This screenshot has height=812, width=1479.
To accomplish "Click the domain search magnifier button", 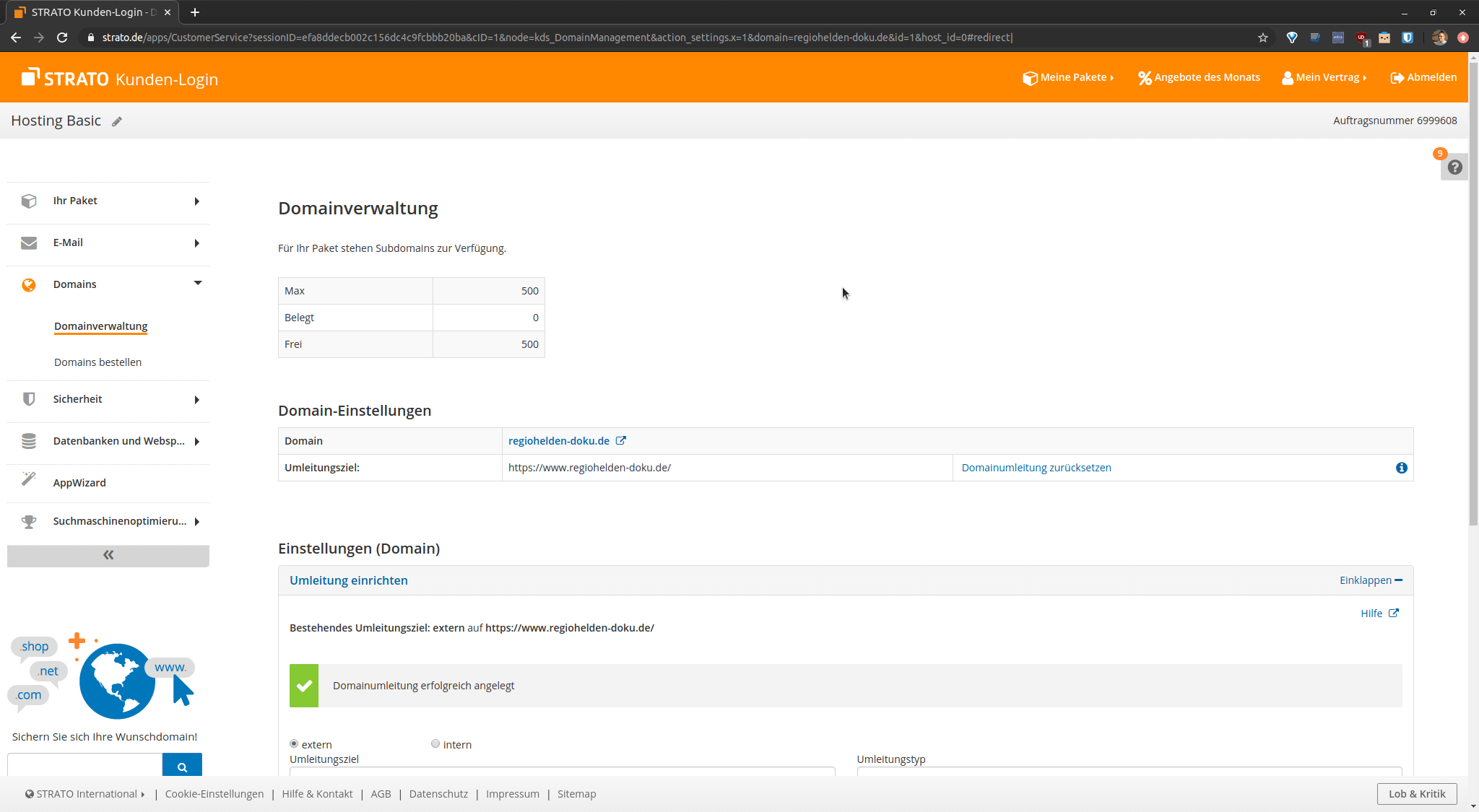I will click(x=182, y=765).
